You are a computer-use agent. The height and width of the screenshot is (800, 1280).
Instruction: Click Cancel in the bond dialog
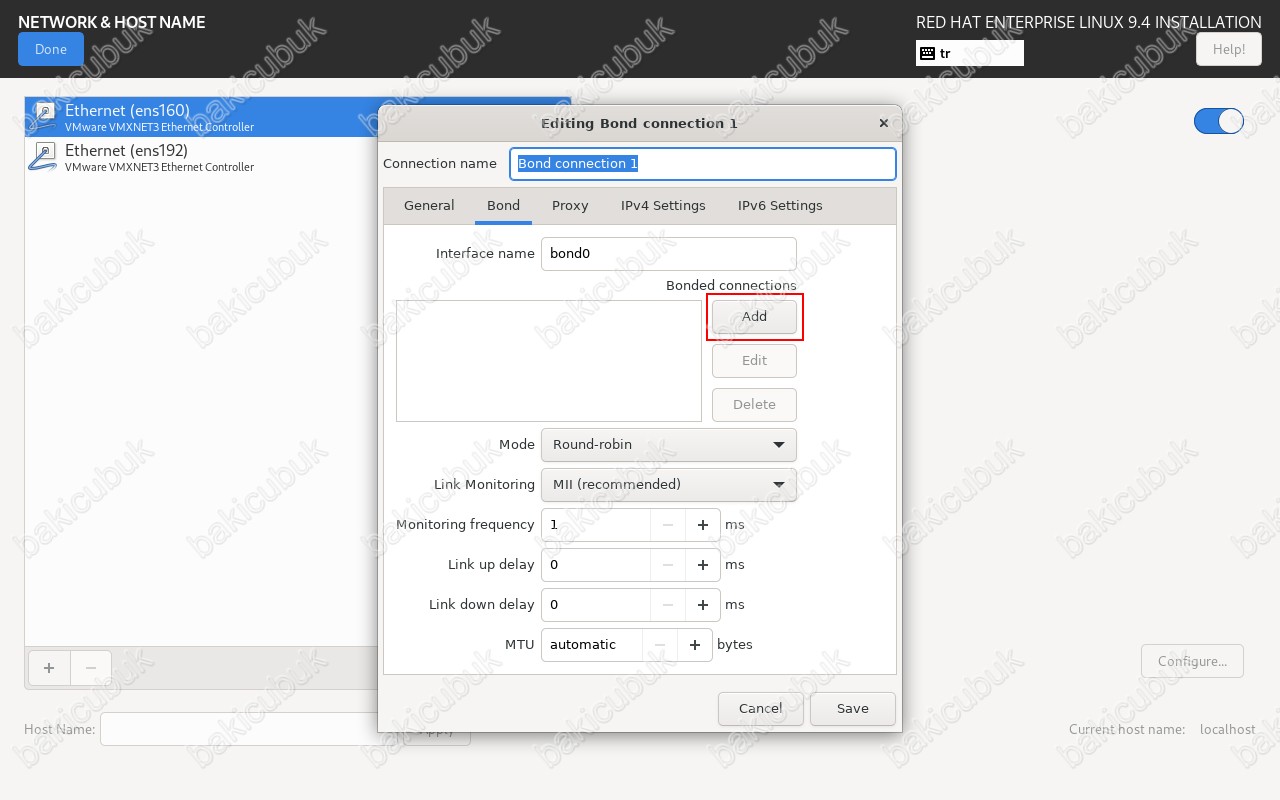pos(761,709)
